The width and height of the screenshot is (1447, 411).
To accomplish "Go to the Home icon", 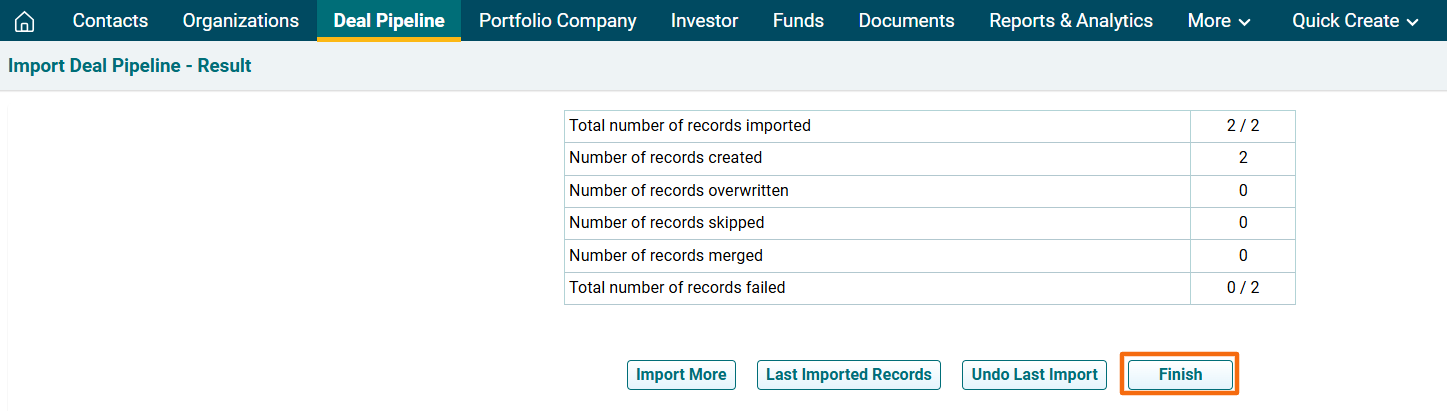I will [24, 21].
